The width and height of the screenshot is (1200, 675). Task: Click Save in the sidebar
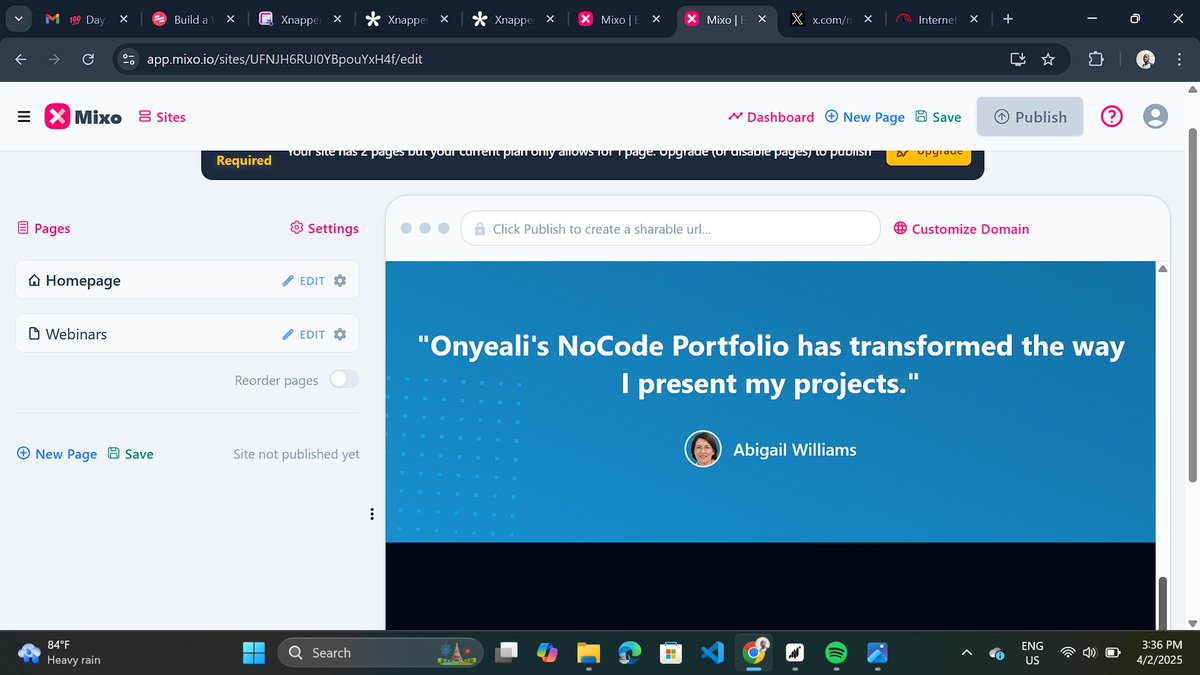pyautogui.click(x=130, y=454)
